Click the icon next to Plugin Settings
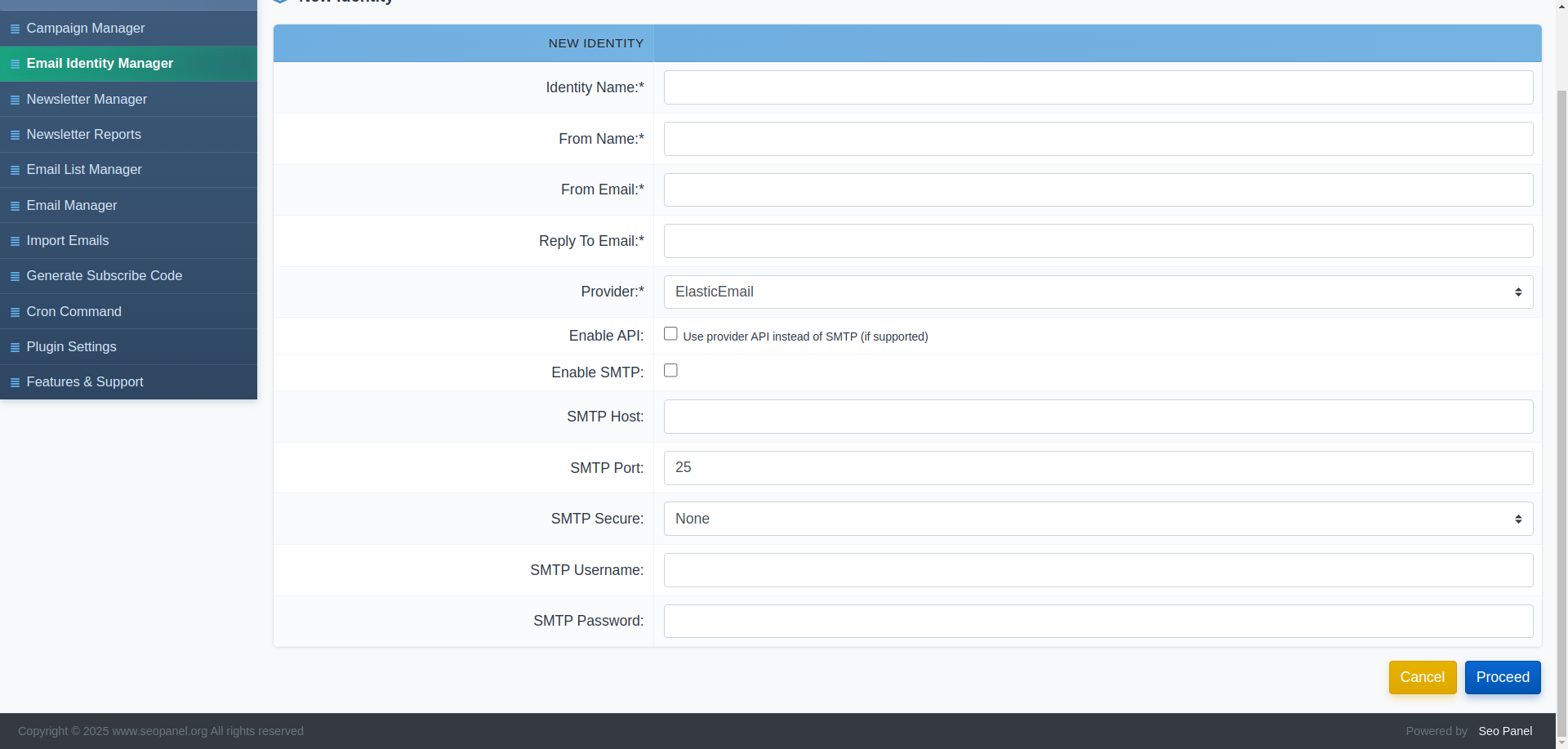This screenshot has width=1568, height=749. coord(15,346)
